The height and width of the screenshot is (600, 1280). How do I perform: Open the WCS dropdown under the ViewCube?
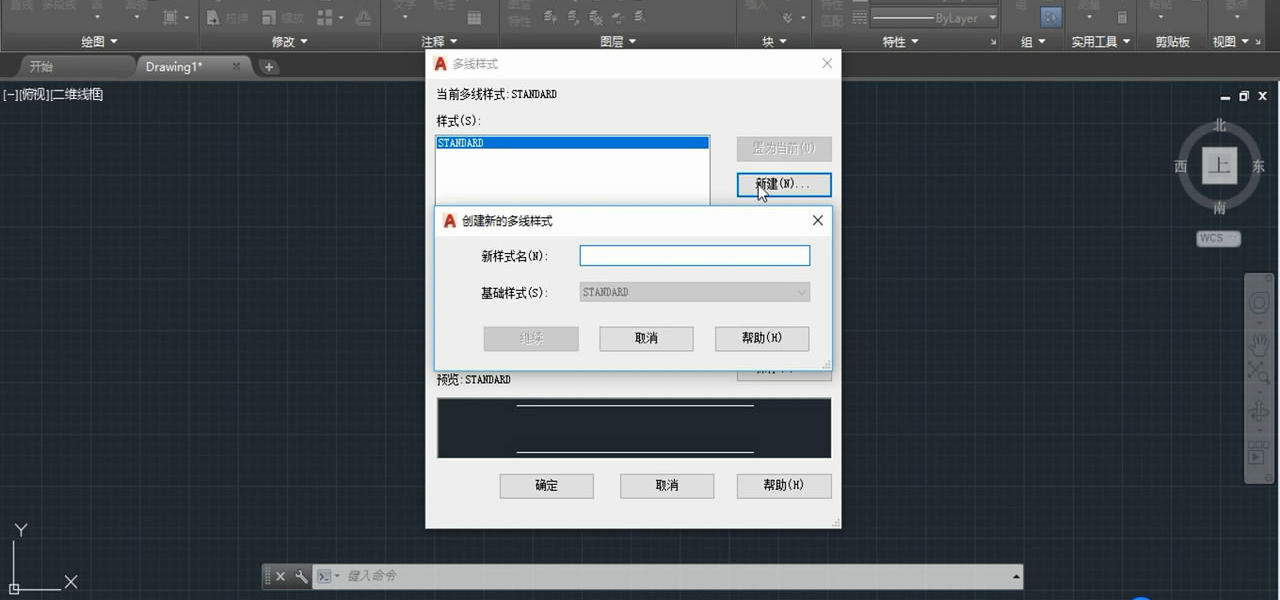point(1216,238)
